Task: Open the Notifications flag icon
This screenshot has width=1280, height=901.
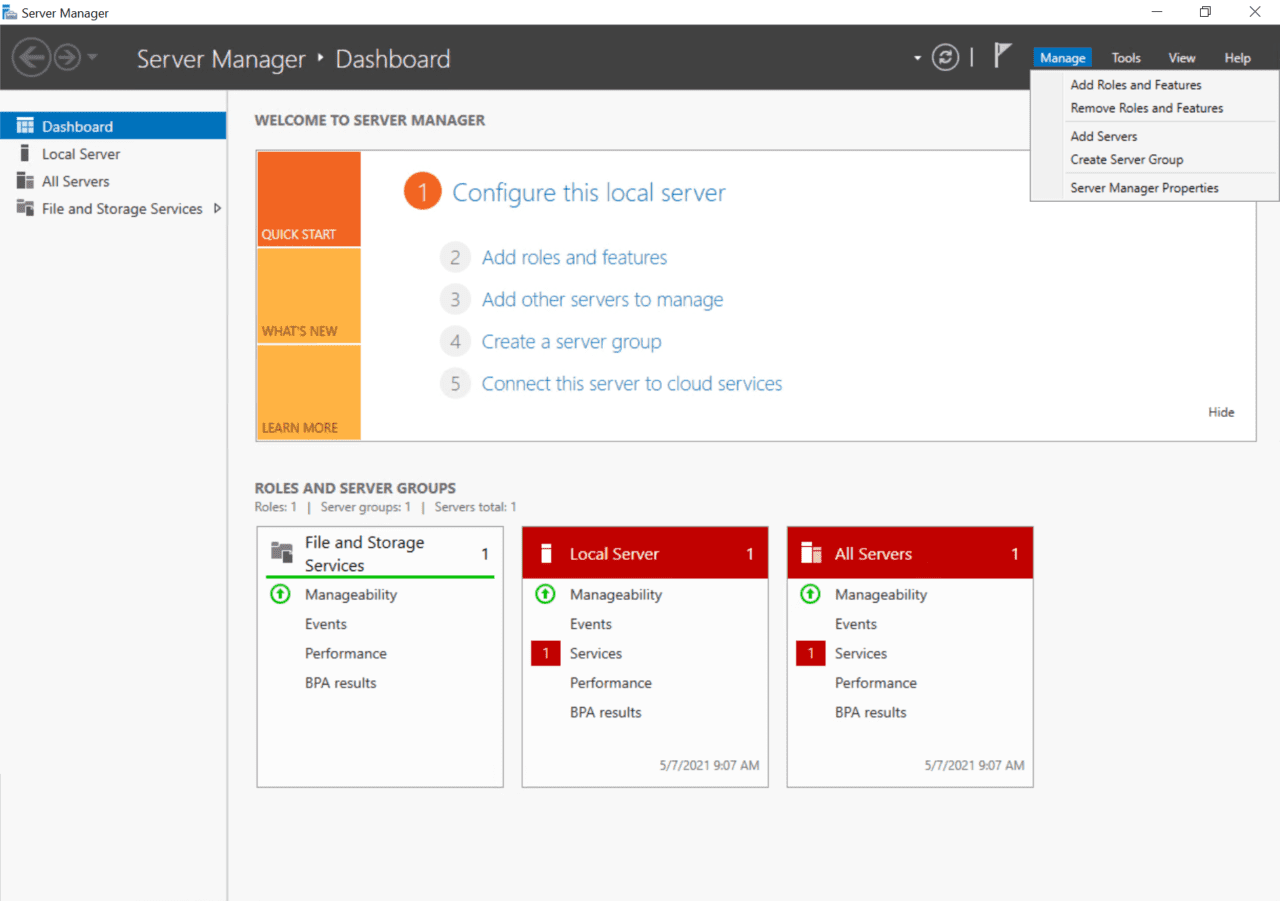Action: [1002, 56]
